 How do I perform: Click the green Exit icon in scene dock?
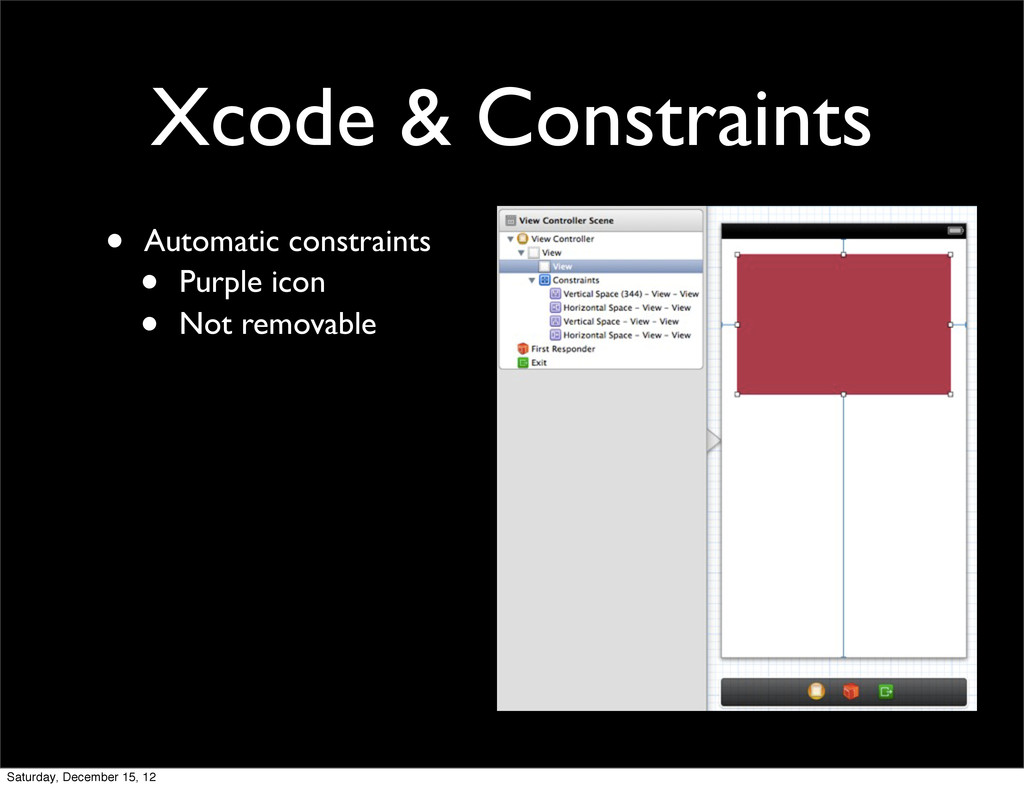[886, 691]
